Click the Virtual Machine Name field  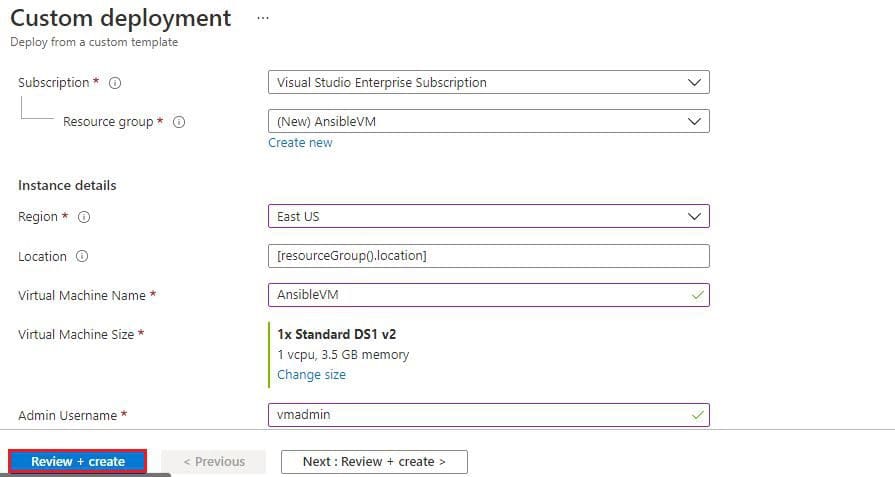(x=489, y=295)
